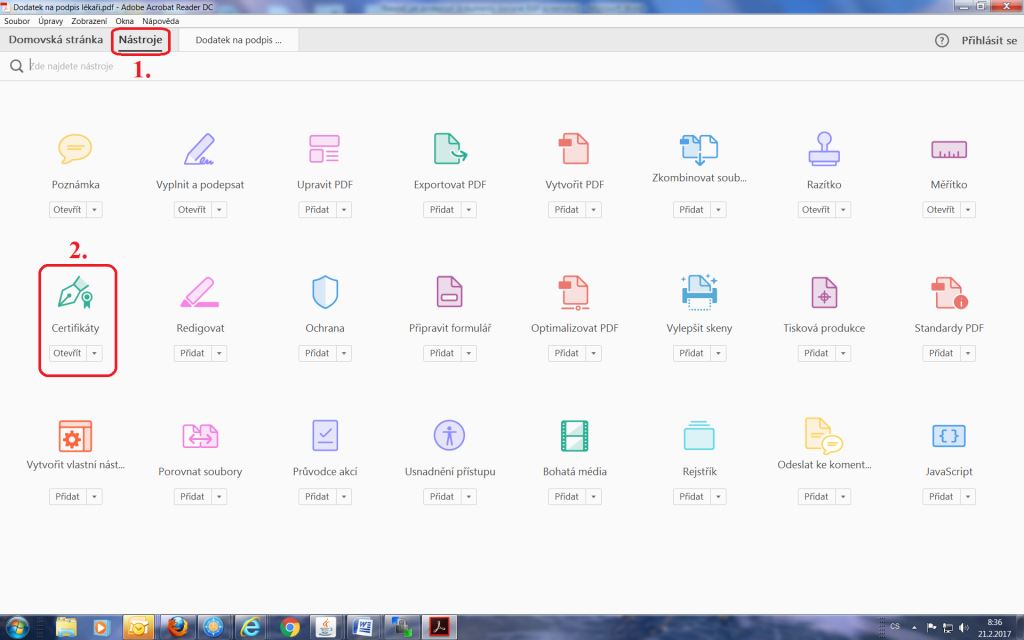Expand dropdown arrow beside Exportovat PDF Přidat
The image size is (1024, 640).
pyautogui.click(x=468, y=210)
